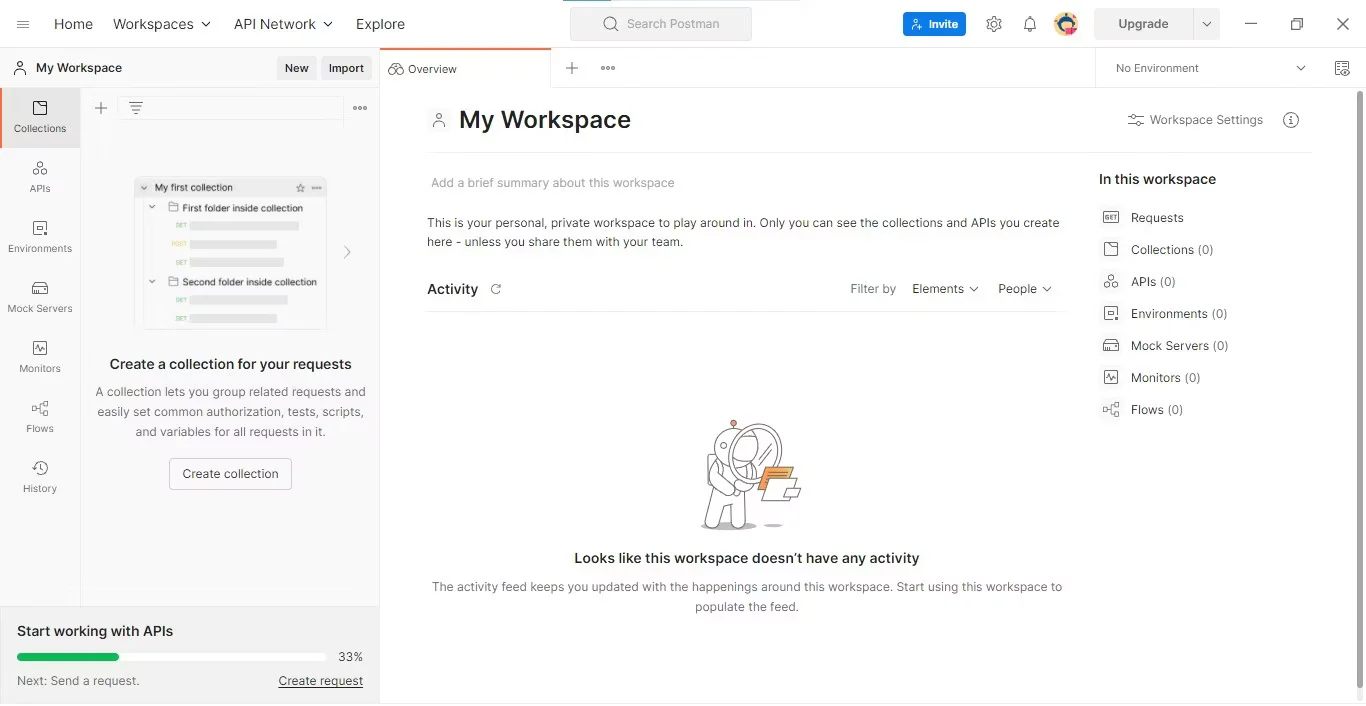Click the plus icon to add collection
The width and height of the screenshot is (1366, 706).
[101, 108]
